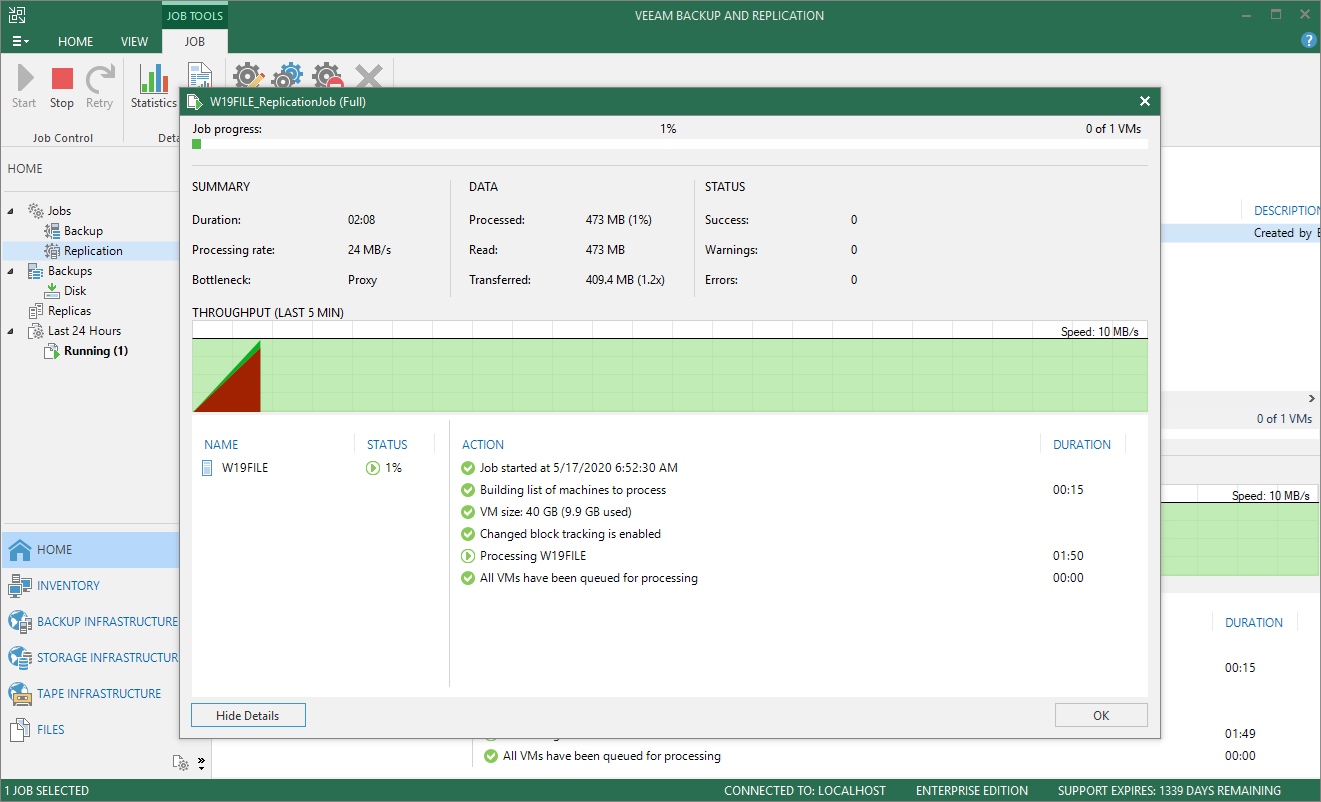Image resolution: width=1321 pixels, height=802 pixels.
Task: Click the Replicas icon in tree
Action: (36, 311)
